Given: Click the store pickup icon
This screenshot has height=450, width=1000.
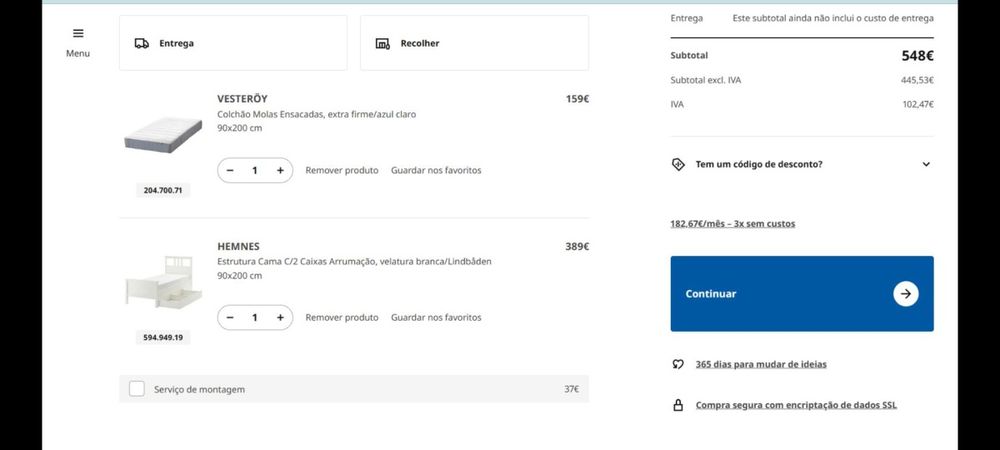Looking at the screenshot, I should pyautogui.click(x=382, y=43).
